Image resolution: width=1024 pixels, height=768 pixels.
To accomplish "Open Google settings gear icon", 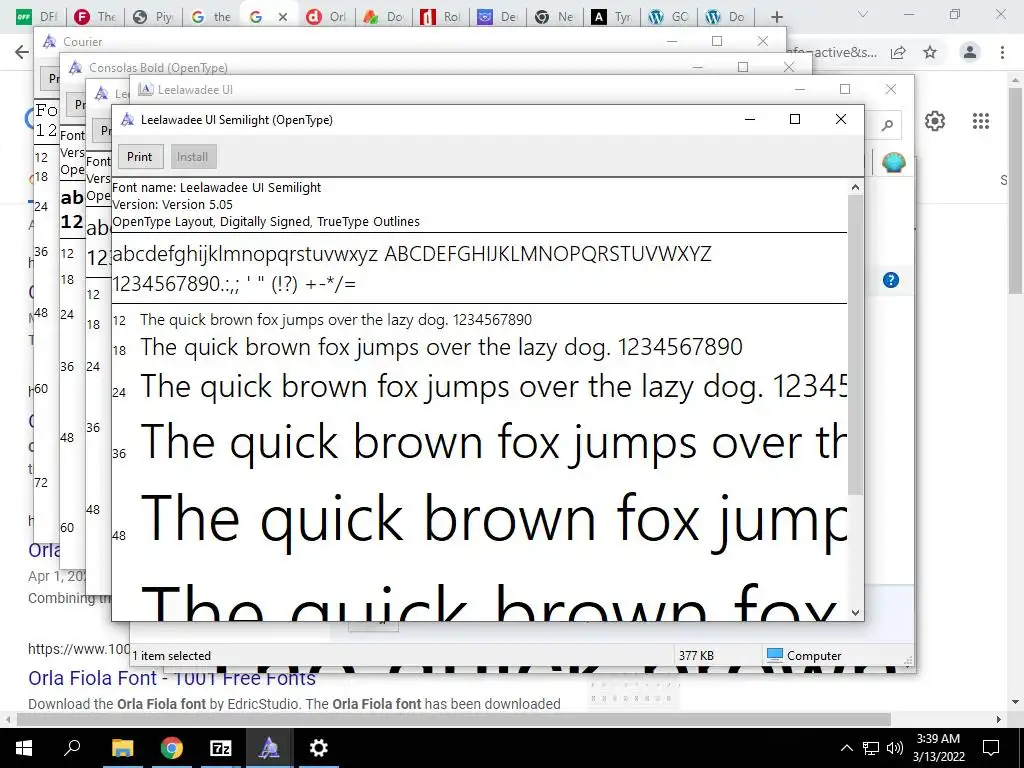I will point(935,121).
